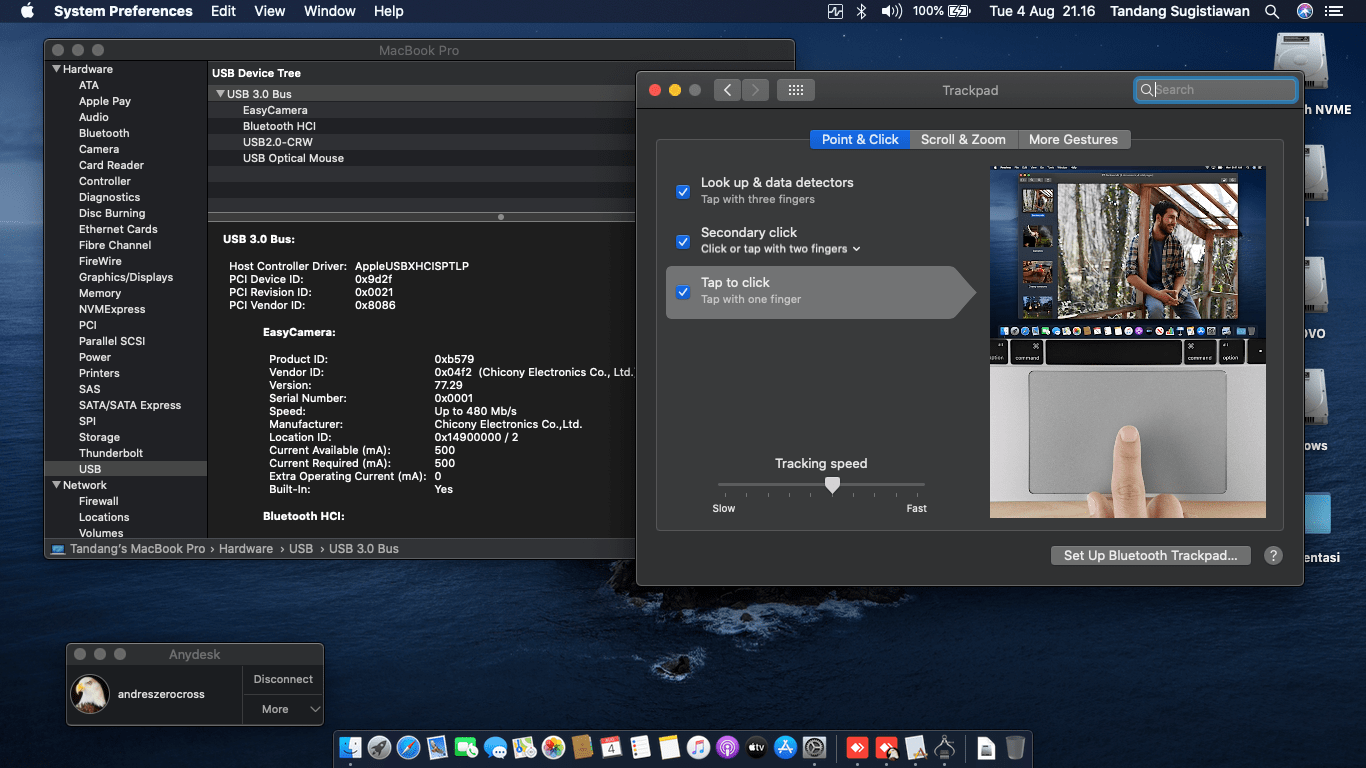This screenshot has height=768, width=1366.
Task: Switch to the Scroll & Zoom tab
Action: [963, 139]
